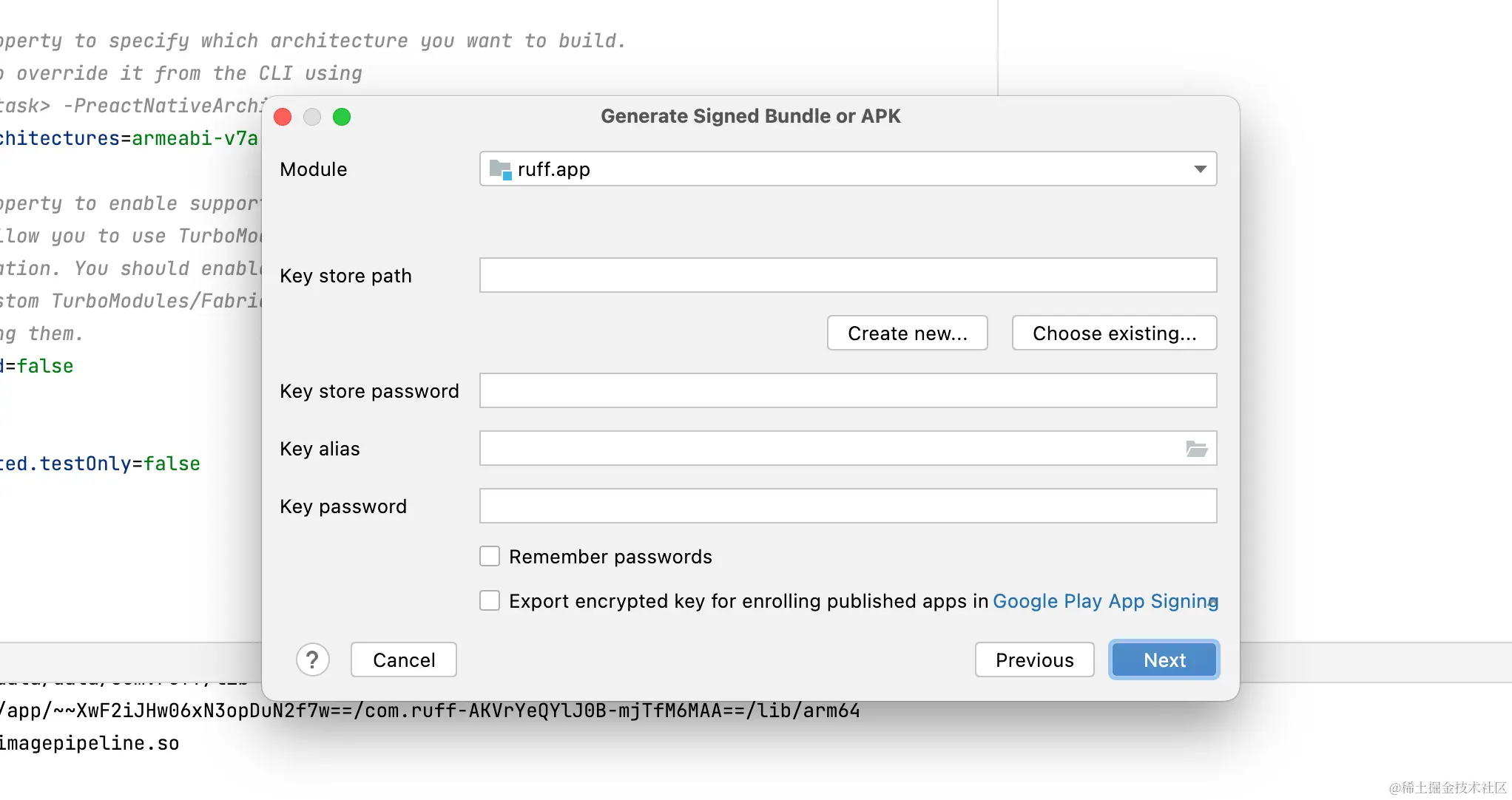Click the gray minimize window button
Viewport: 1512px width, 800px height.
point(312,117)
